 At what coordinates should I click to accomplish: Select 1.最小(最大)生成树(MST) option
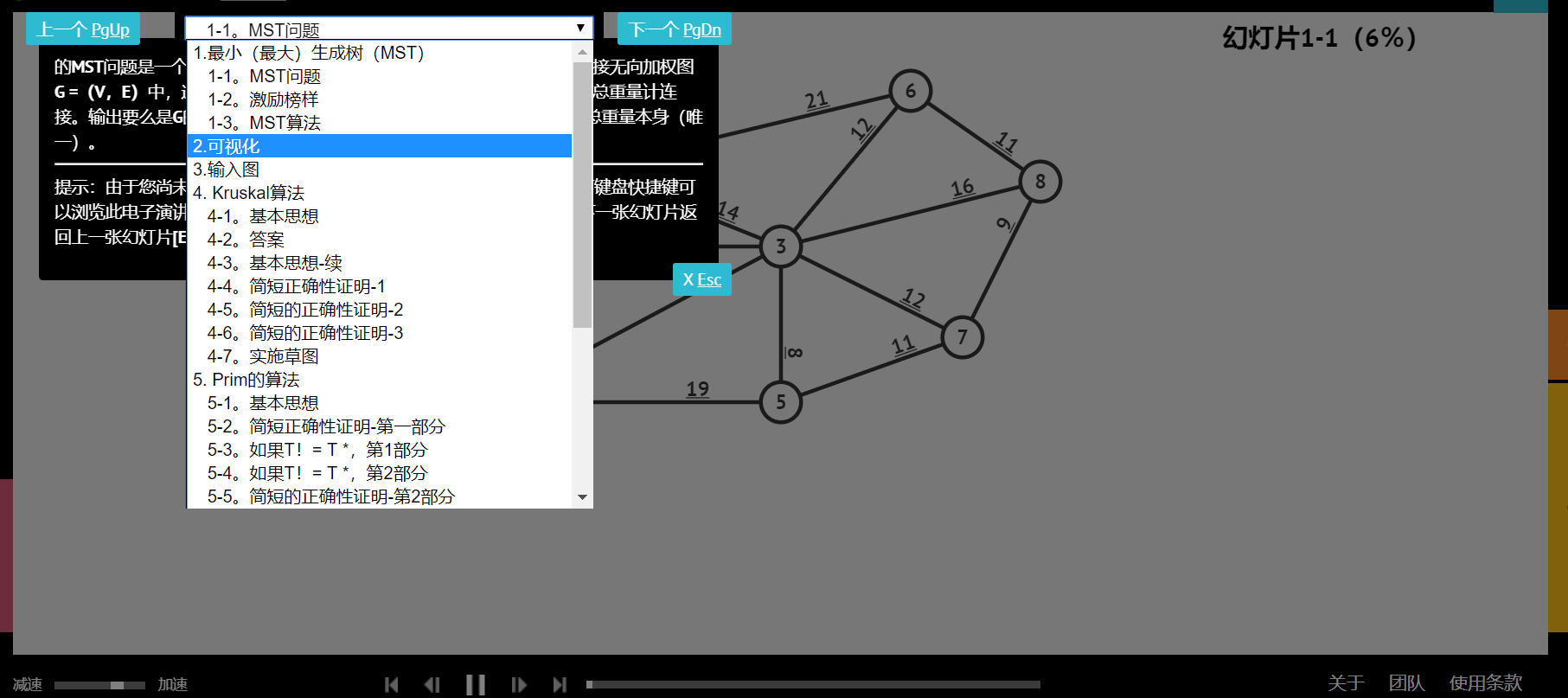pos(380,53)
